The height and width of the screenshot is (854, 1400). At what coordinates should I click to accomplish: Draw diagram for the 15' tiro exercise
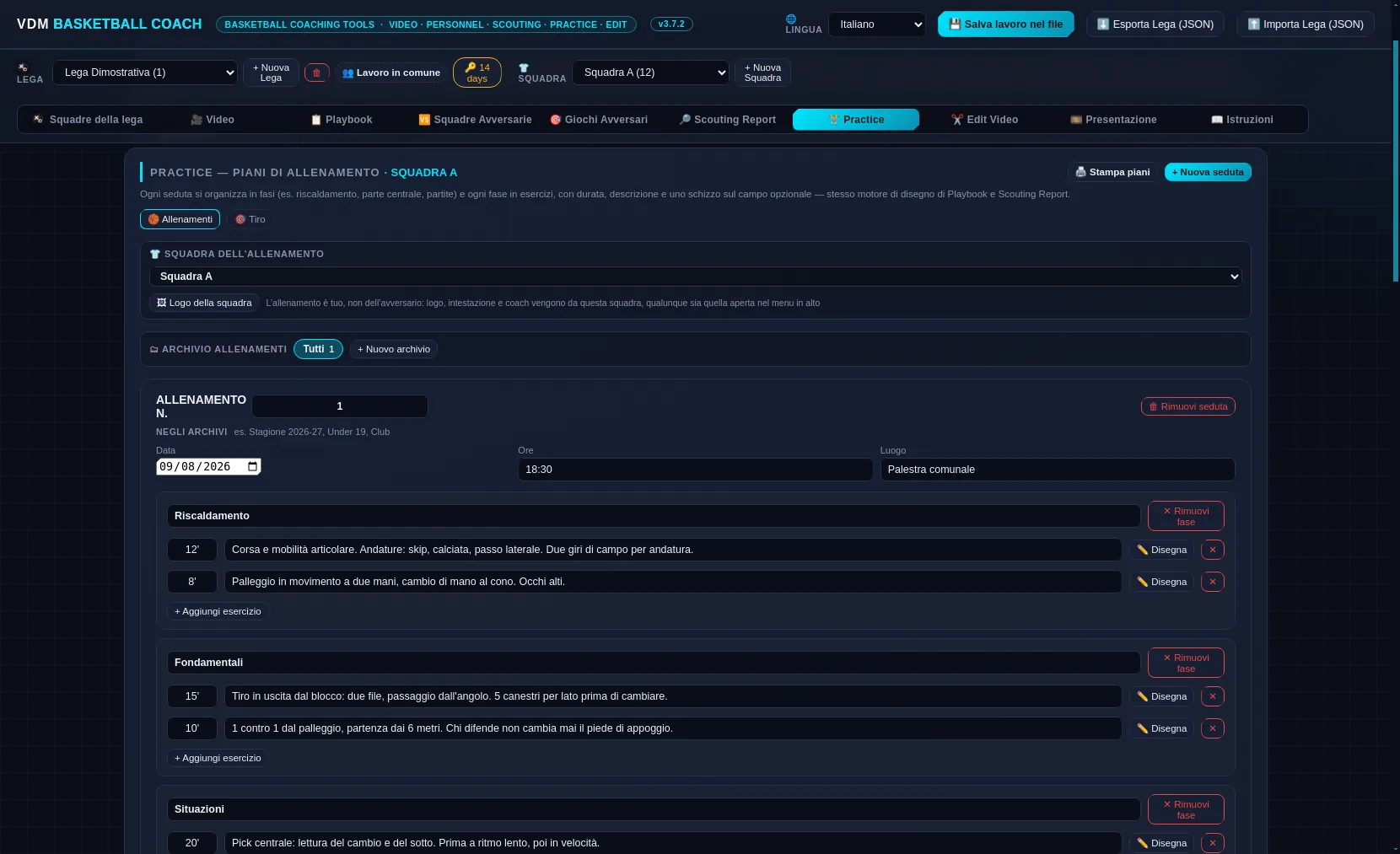(x=1161, y=696)
